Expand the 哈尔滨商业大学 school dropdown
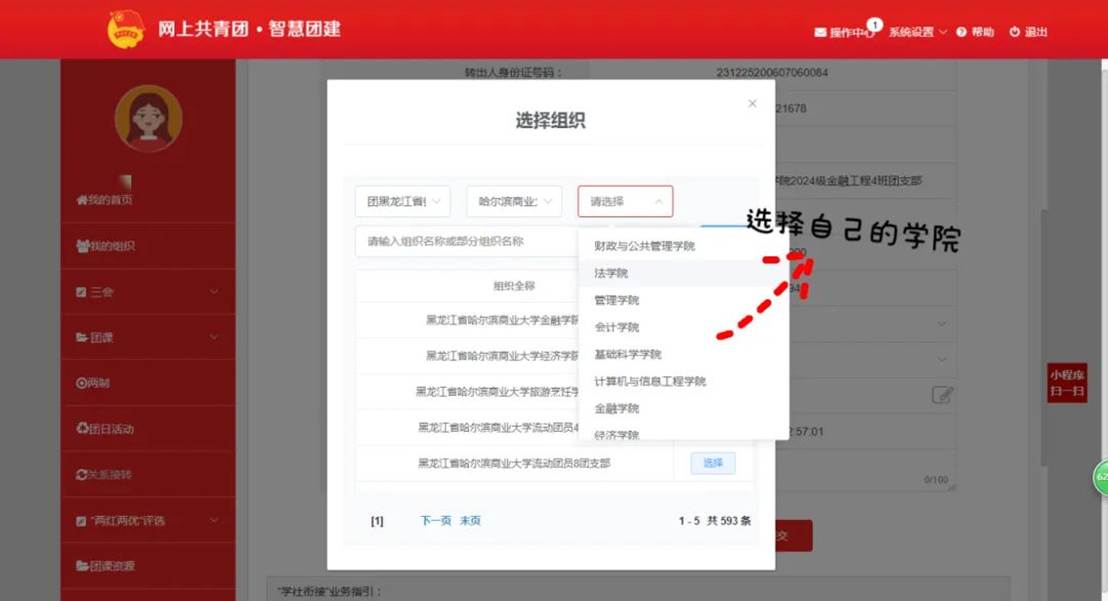The image size is (1108, 601). pos(514,201)
